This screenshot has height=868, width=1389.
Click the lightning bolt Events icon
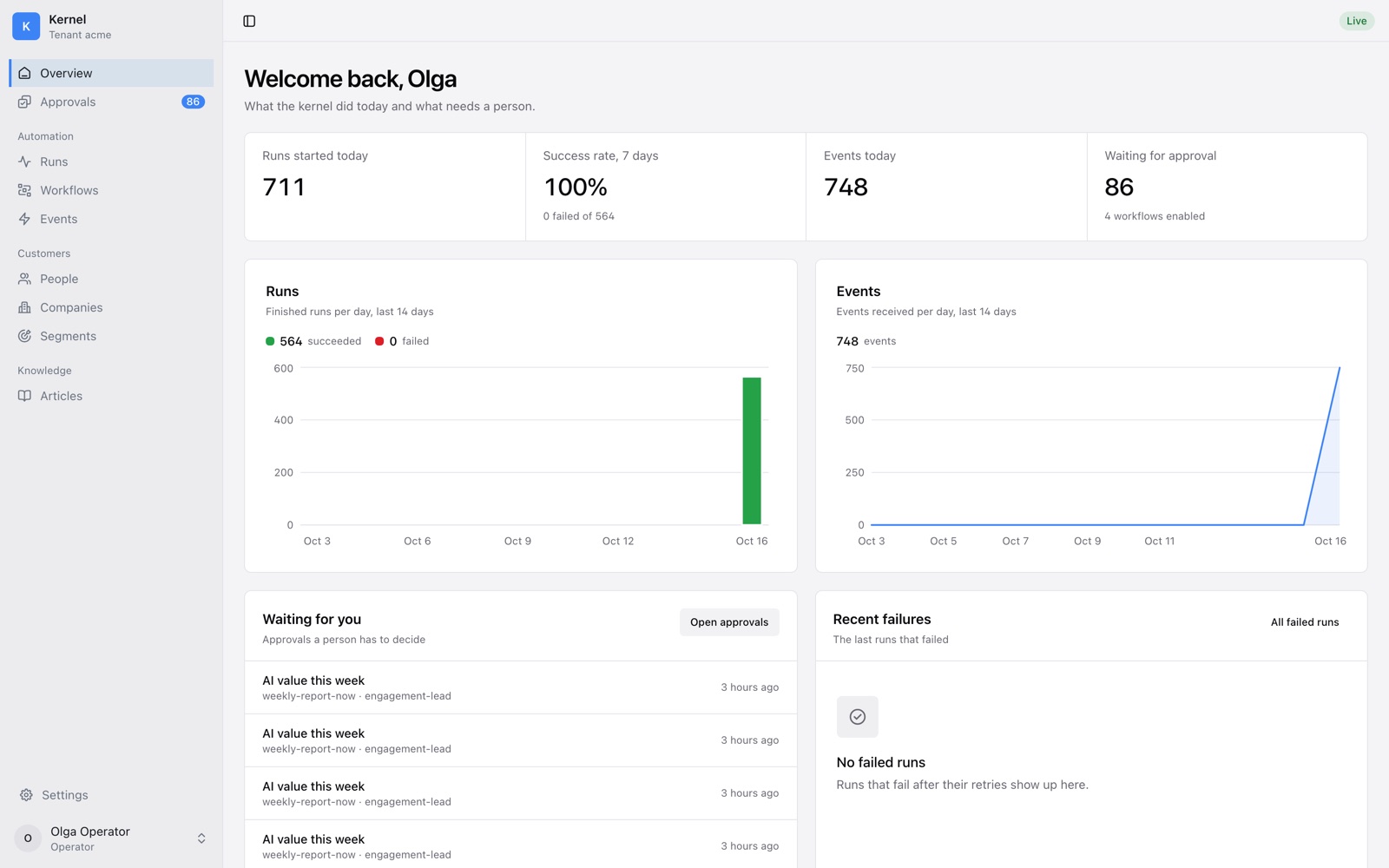click(x=24, y=219)
